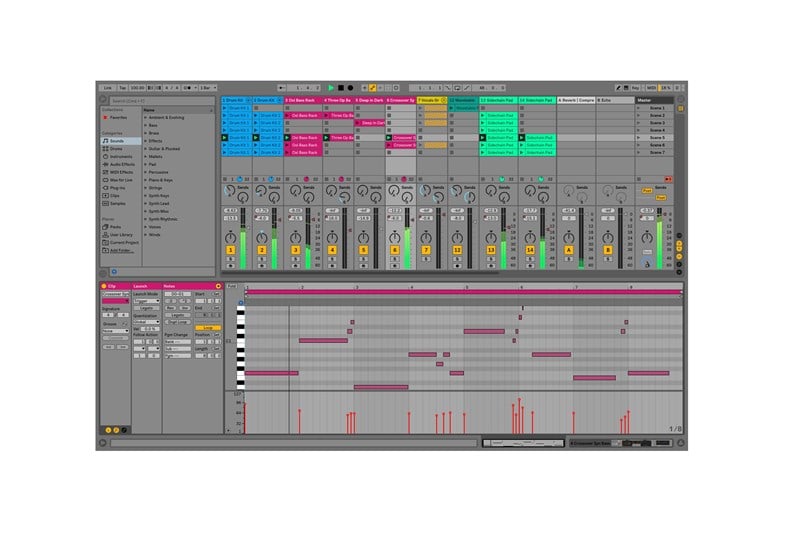
Task: Select Instruments category in browser
Action: click(x=121, y=157)
